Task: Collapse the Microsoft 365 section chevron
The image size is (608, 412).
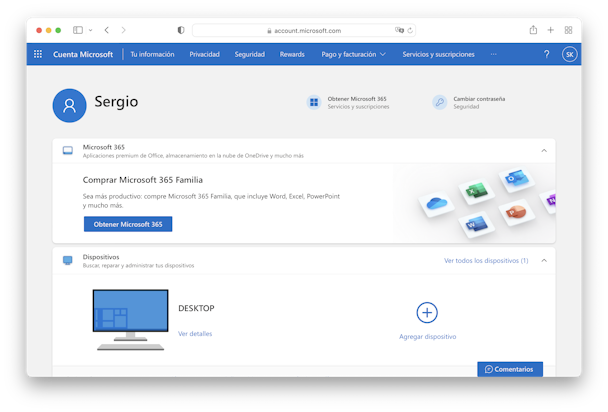Action: [x=544, y=150]
